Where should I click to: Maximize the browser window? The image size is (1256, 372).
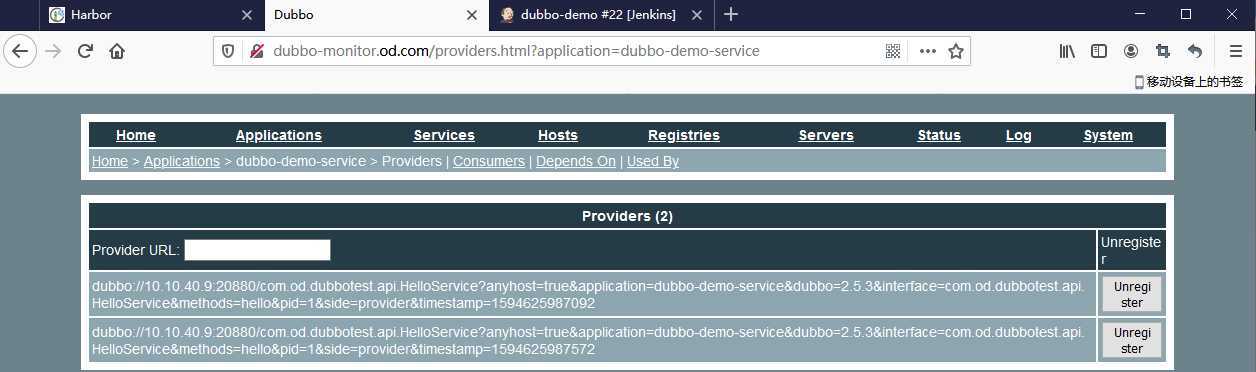pos(1186,14)
